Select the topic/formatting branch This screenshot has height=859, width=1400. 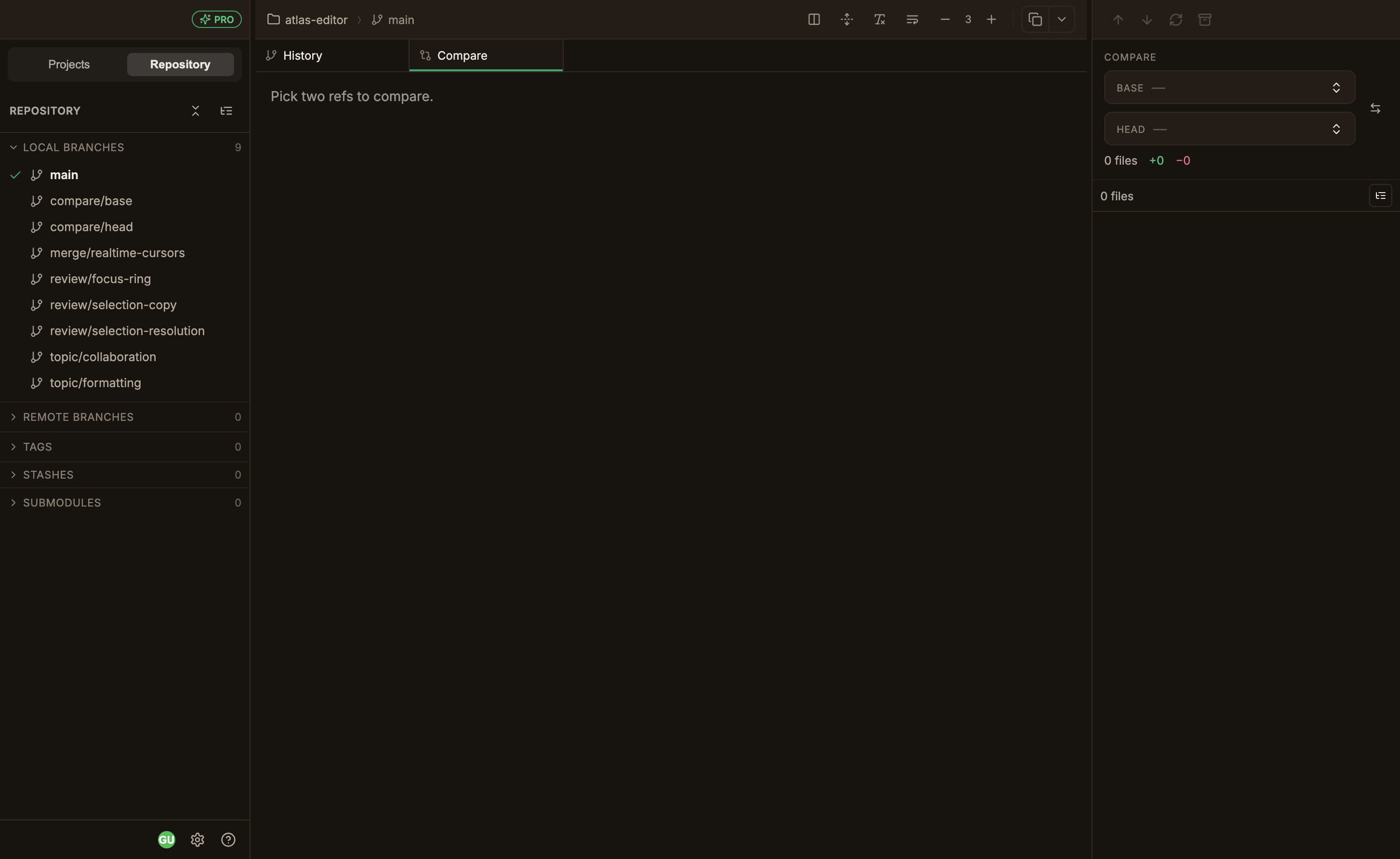tap(125, 383)
